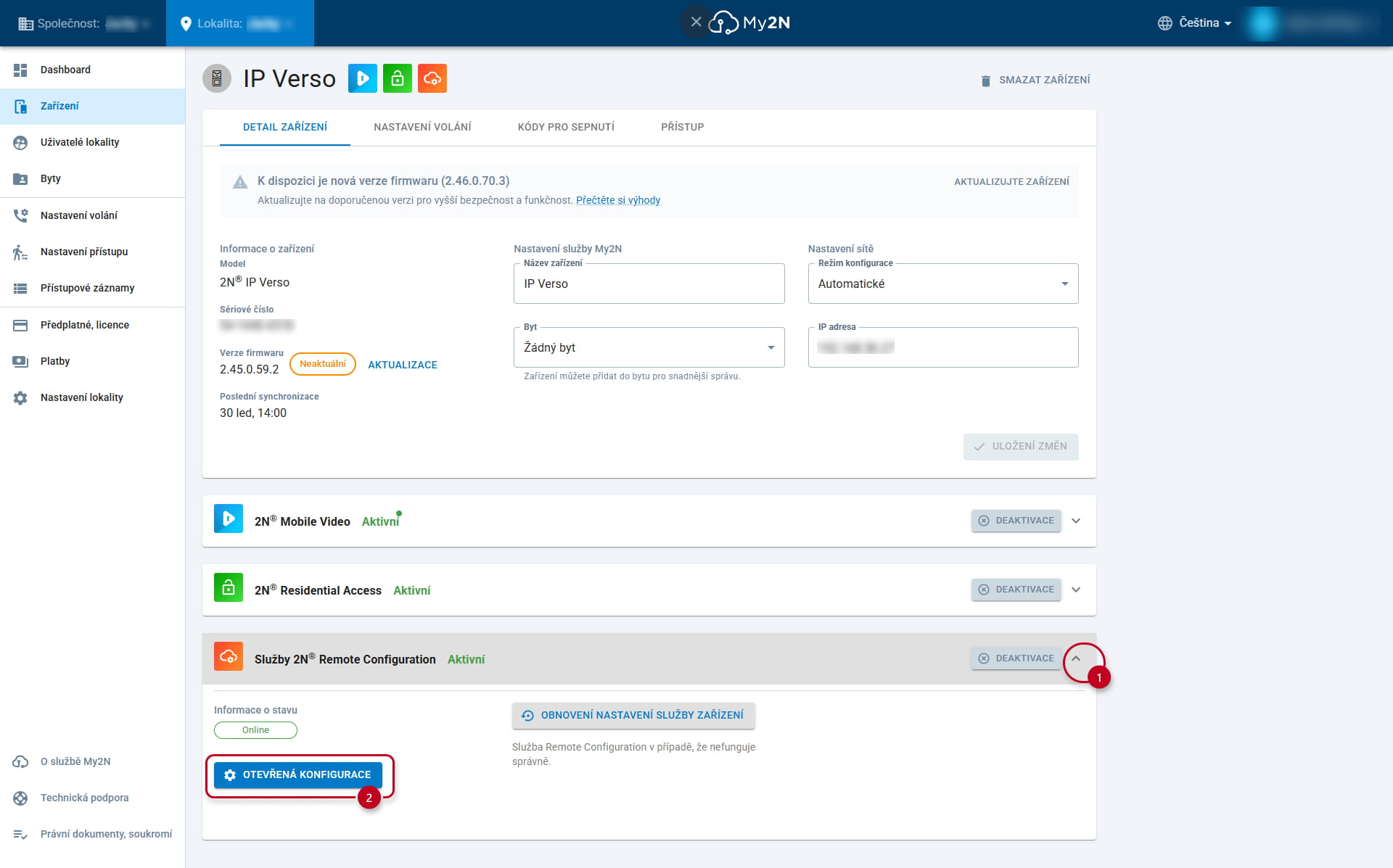
Task: Click the blue Mobile Video badge beside IP Verso title
Action: (363, 78)
